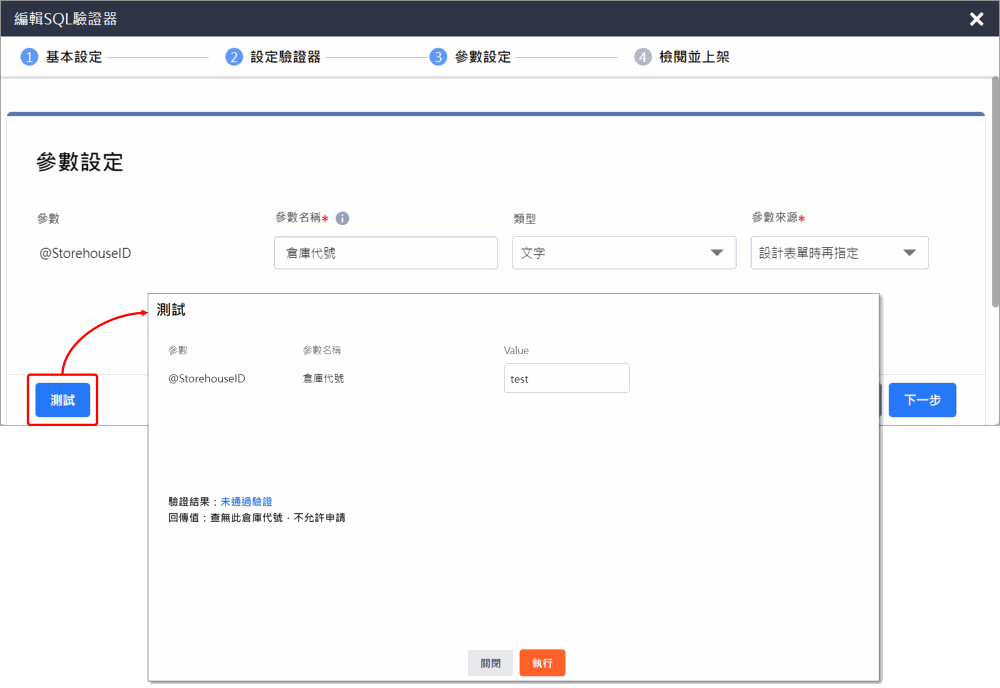1000x688 pixels.
Task: Close the 編輯SQL驗證器 dialog with X
Action: [x=976, y=19]
